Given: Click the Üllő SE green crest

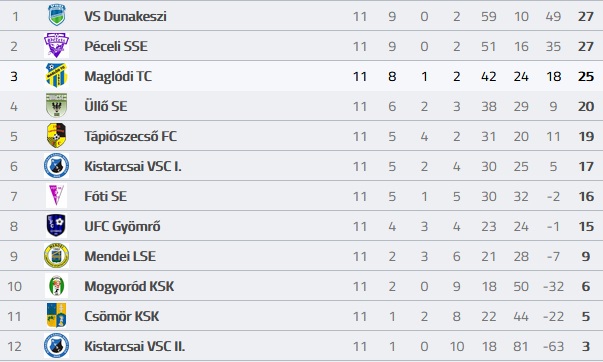Looking at the screenshot, I should click(x=57, y=105).
